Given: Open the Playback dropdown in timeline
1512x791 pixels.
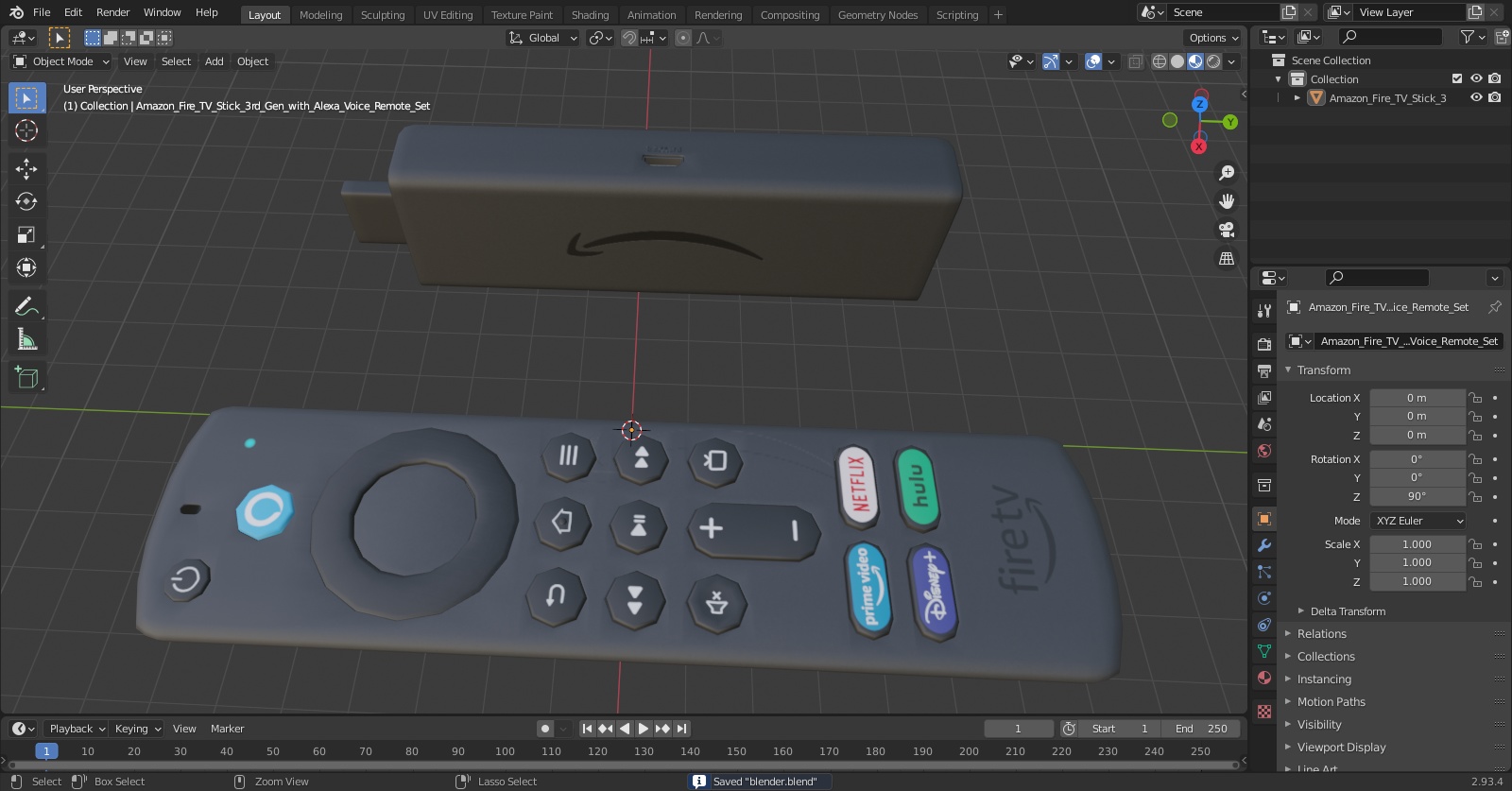Looking at the screenshot, I should [x=77, y=729].
